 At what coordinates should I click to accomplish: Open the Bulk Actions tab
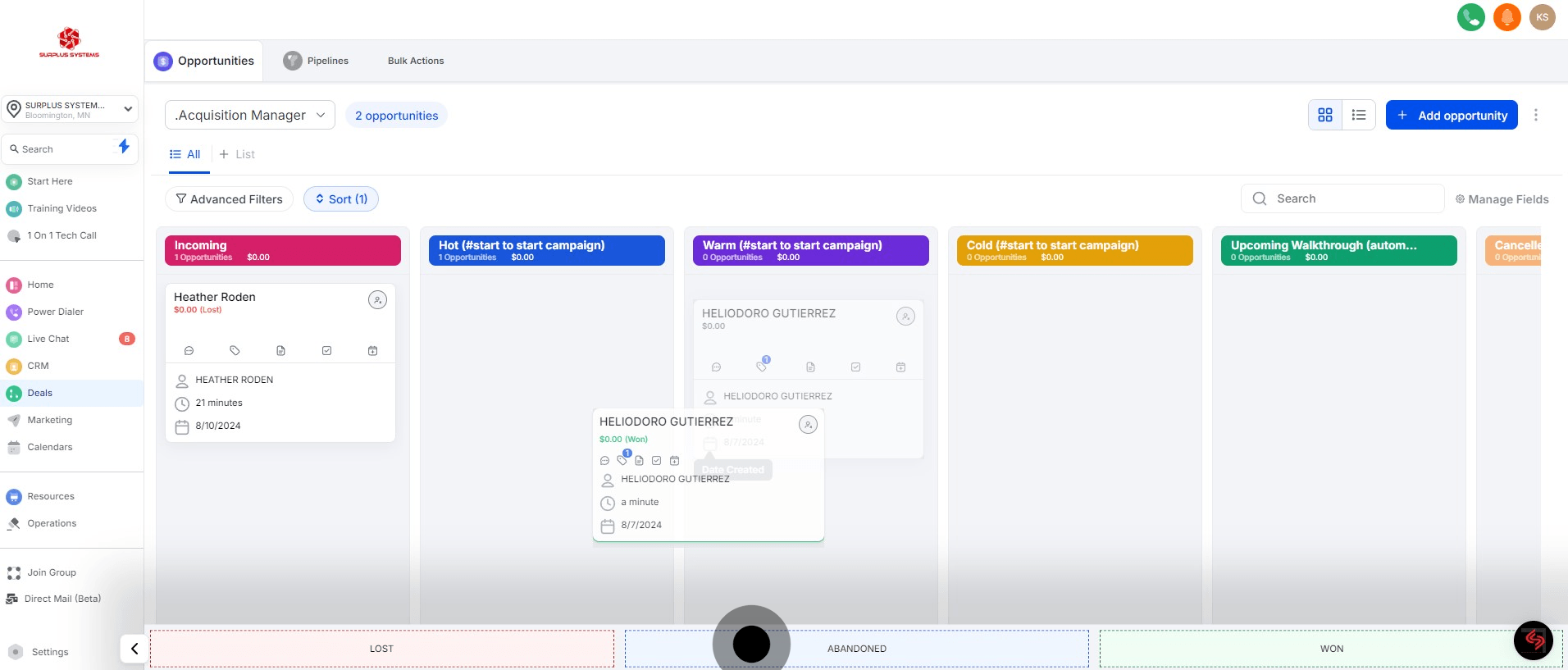[x=416, y=61]
